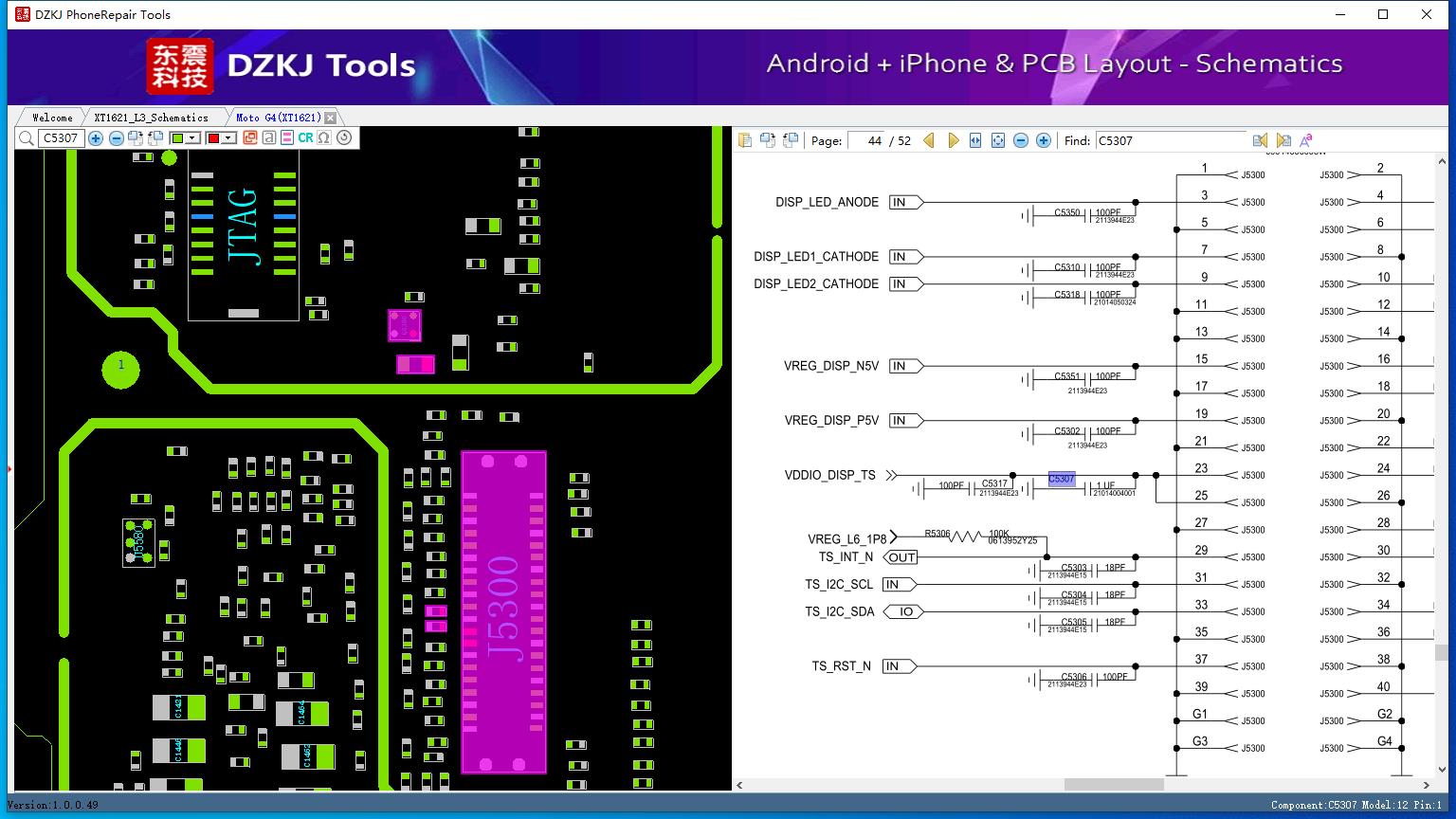Click the VREG_DISP_N5V net label
The image size is (1456, 819).
point(831,366)
